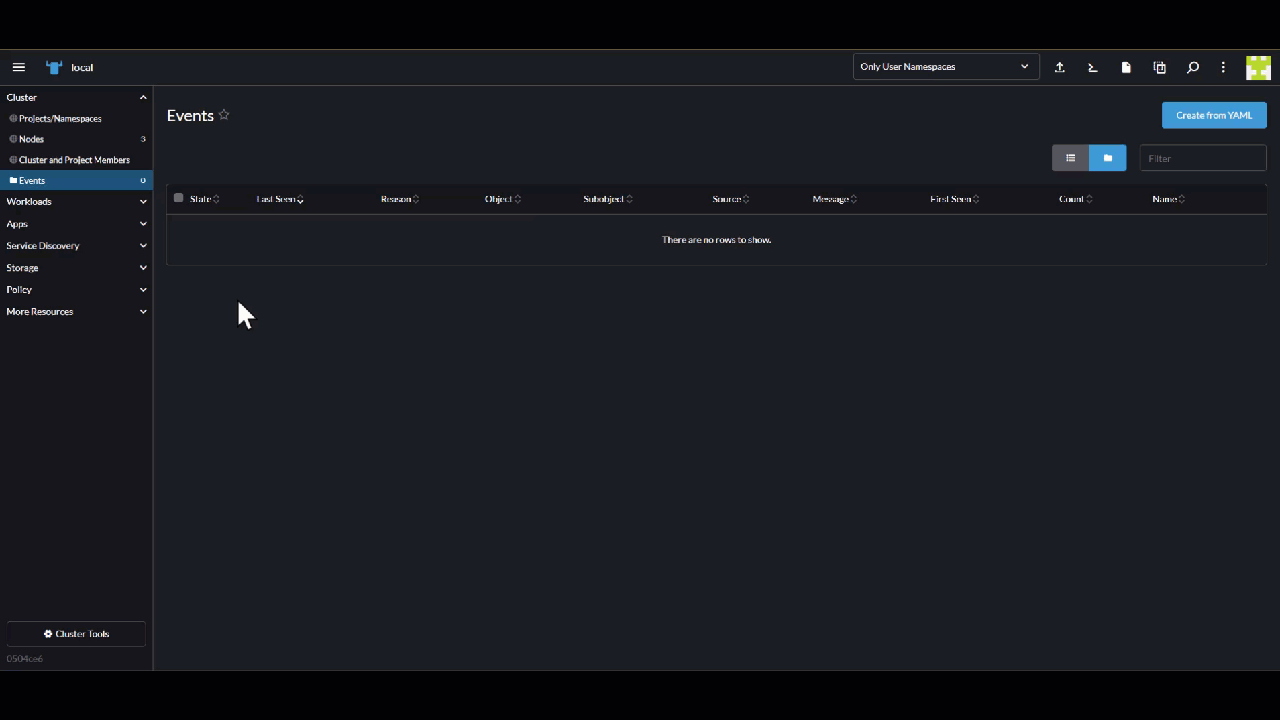Click the local cluster shirt icon
The width and height of the screenshot is (1280, 720).
click(x=54, y=67)
